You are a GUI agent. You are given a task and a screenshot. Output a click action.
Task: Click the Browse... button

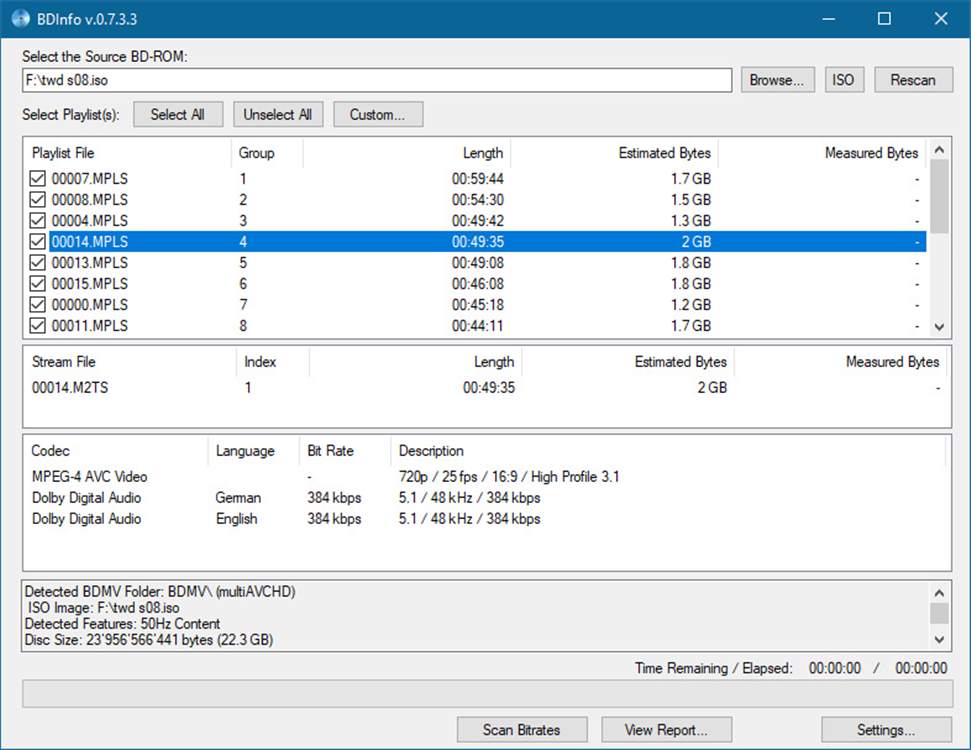point(778,80)
